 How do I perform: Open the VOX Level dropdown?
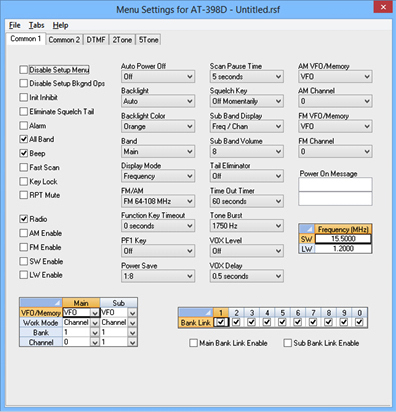247,251
